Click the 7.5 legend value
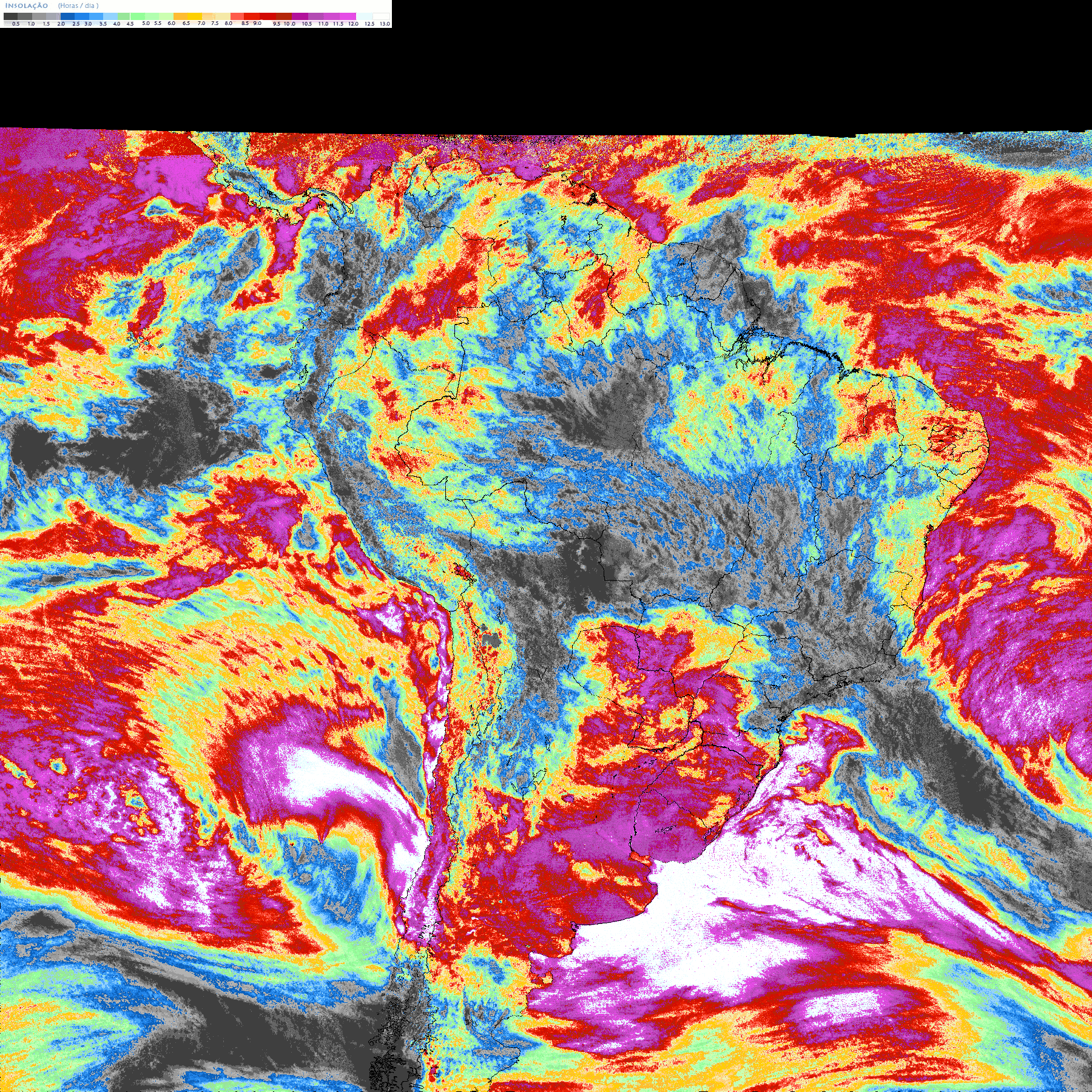This screenshot has width=1092, height=1092. coord(215,23)
